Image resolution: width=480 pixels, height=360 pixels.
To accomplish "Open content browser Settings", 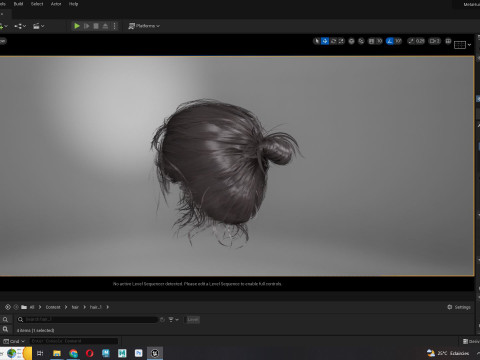I will (x=459, y=307).
